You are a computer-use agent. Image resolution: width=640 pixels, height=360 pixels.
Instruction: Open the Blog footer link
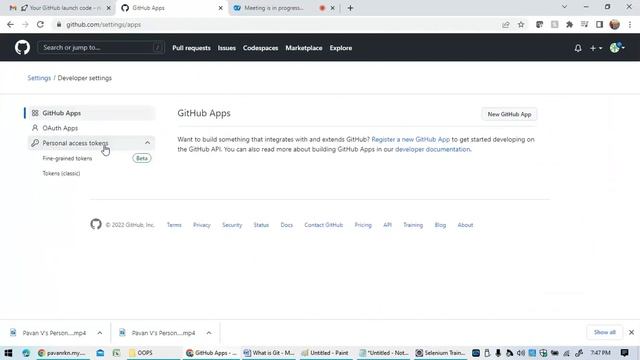[x=440, y=225]
